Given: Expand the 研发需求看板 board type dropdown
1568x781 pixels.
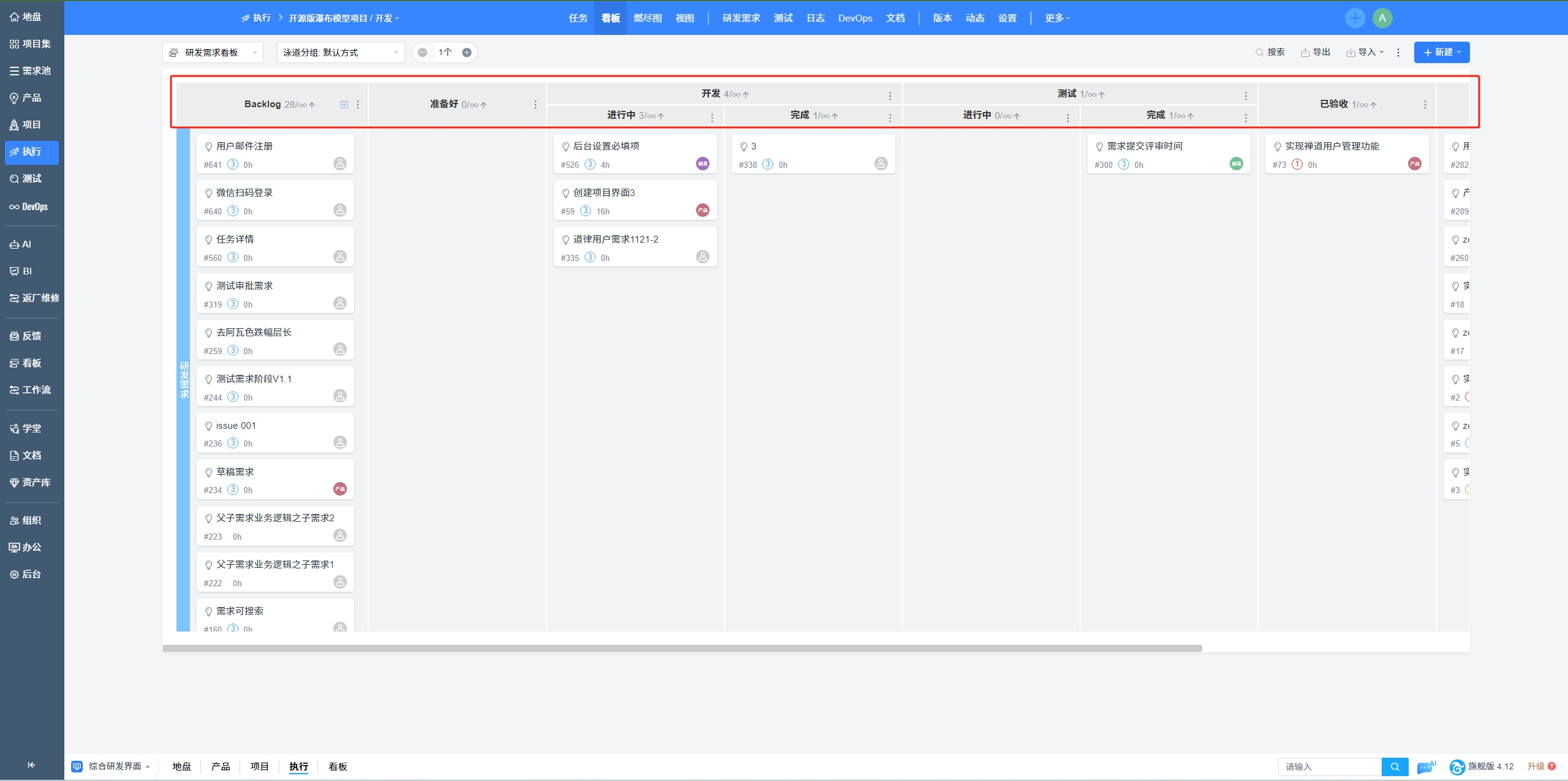Looking at the screenshot, I should [213, 53].
